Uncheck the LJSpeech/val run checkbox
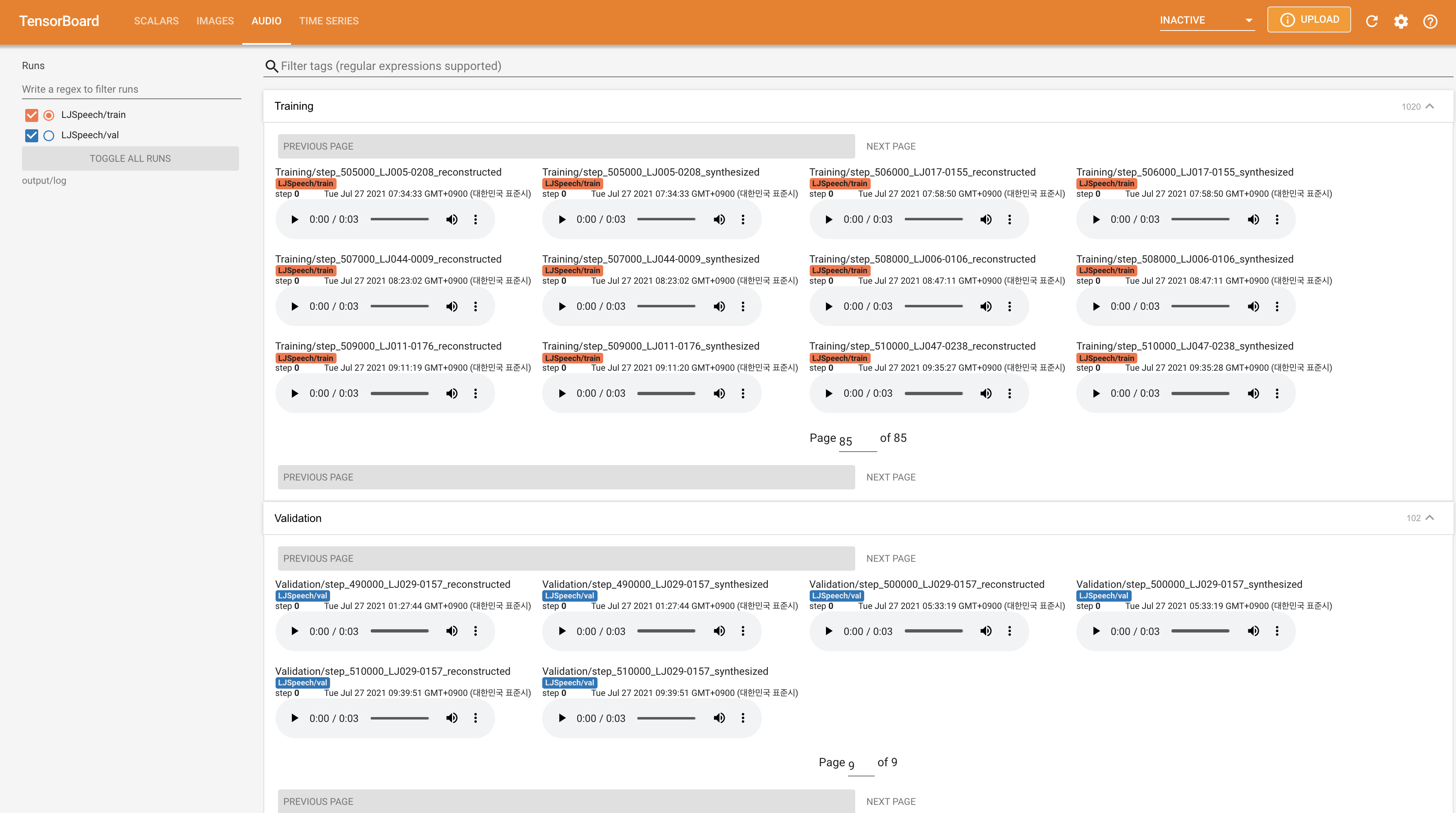The width and height of the screenshot is (1456, 813). [32, 135]
